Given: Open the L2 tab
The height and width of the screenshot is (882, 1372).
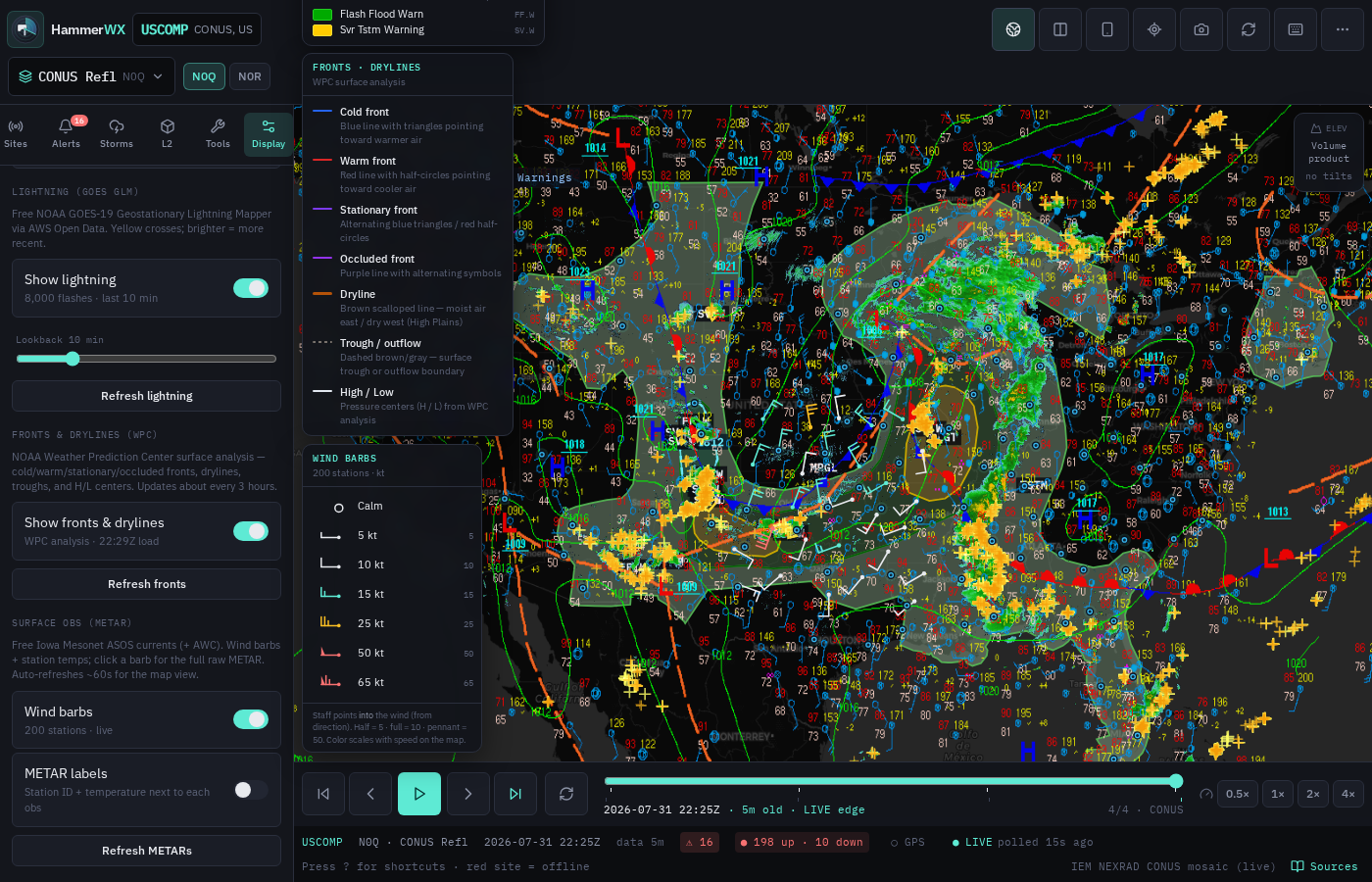Looking at the screenshot, I should click(168, 133).
